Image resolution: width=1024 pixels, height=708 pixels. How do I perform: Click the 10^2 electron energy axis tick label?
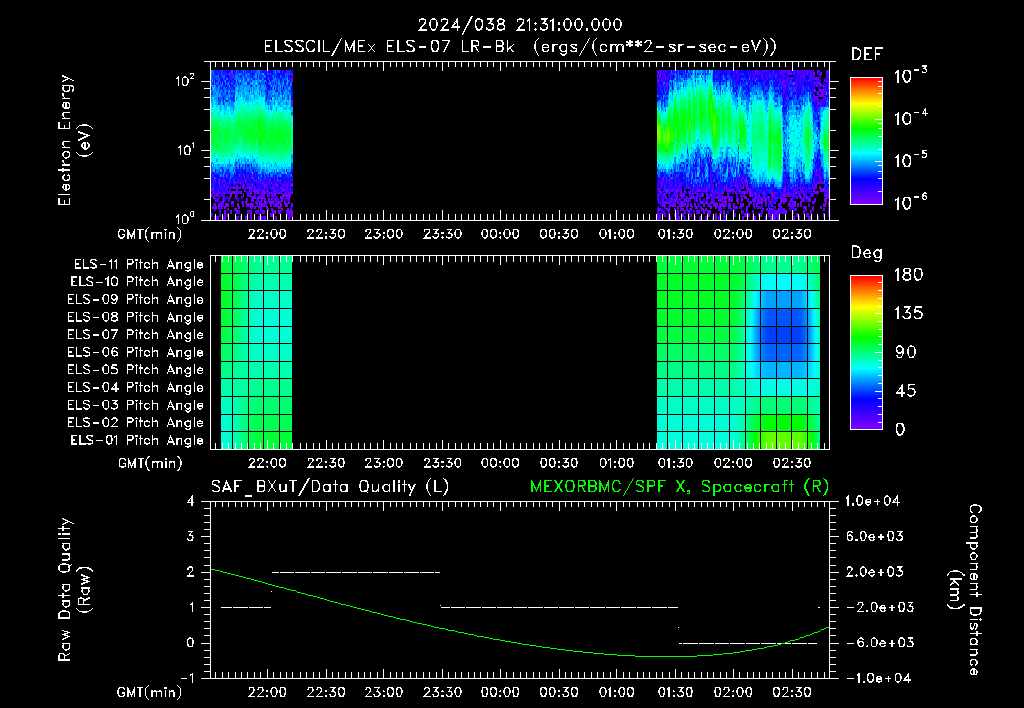[185, 81]
